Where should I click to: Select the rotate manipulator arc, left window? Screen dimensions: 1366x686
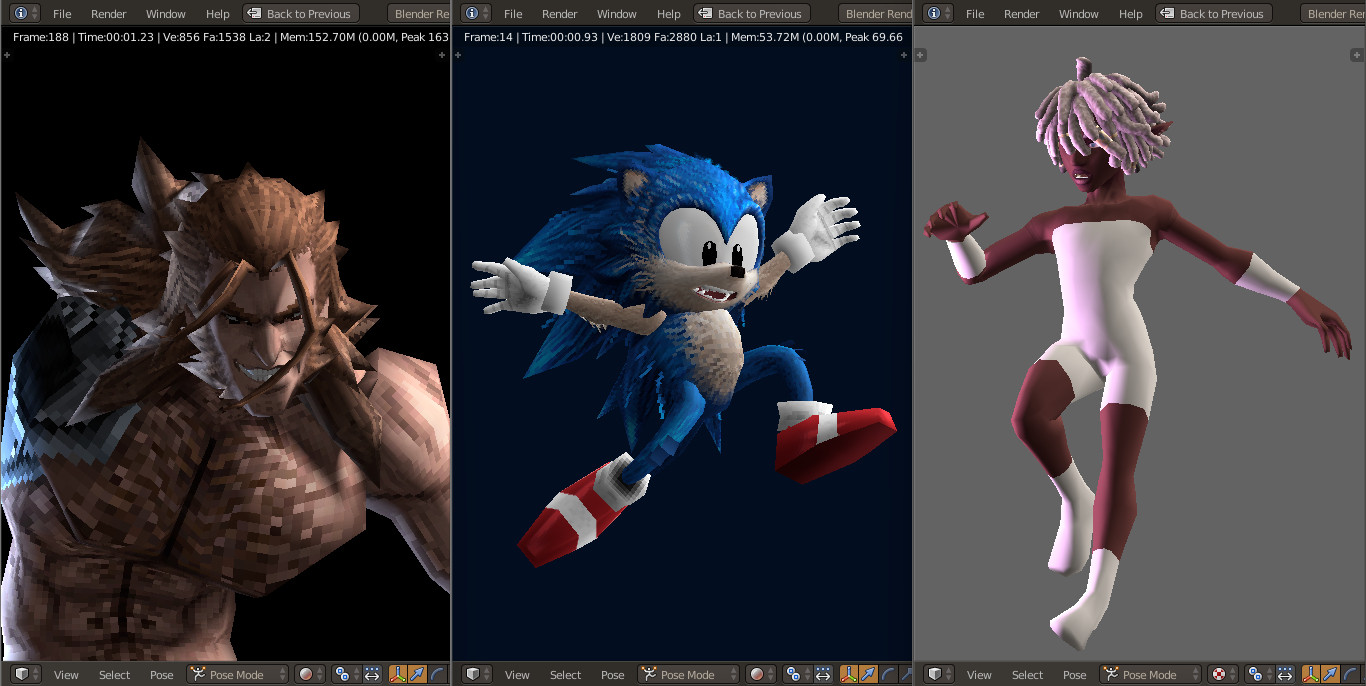[x=438, y=674]
